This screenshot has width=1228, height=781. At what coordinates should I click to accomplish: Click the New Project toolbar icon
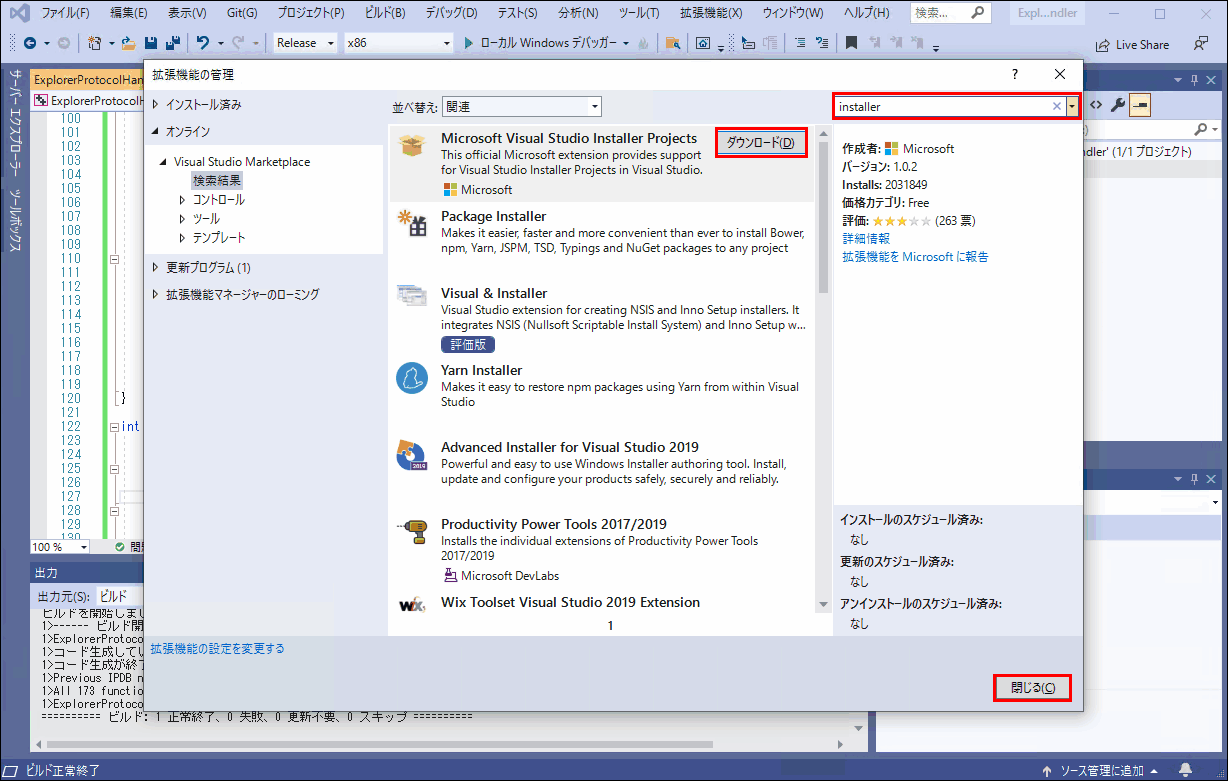pos(94,43)
